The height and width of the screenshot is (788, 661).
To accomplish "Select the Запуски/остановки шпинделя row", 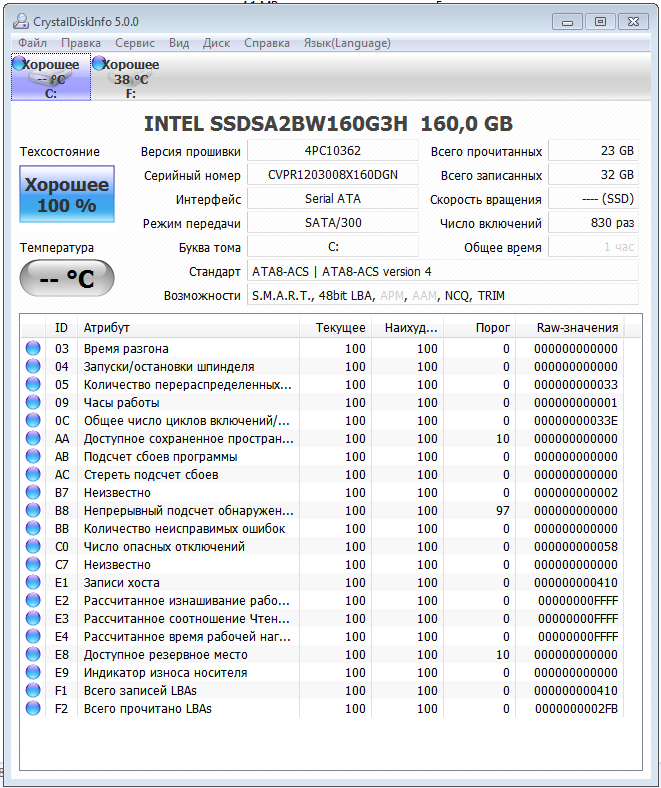I will click(x=324, y=366).
